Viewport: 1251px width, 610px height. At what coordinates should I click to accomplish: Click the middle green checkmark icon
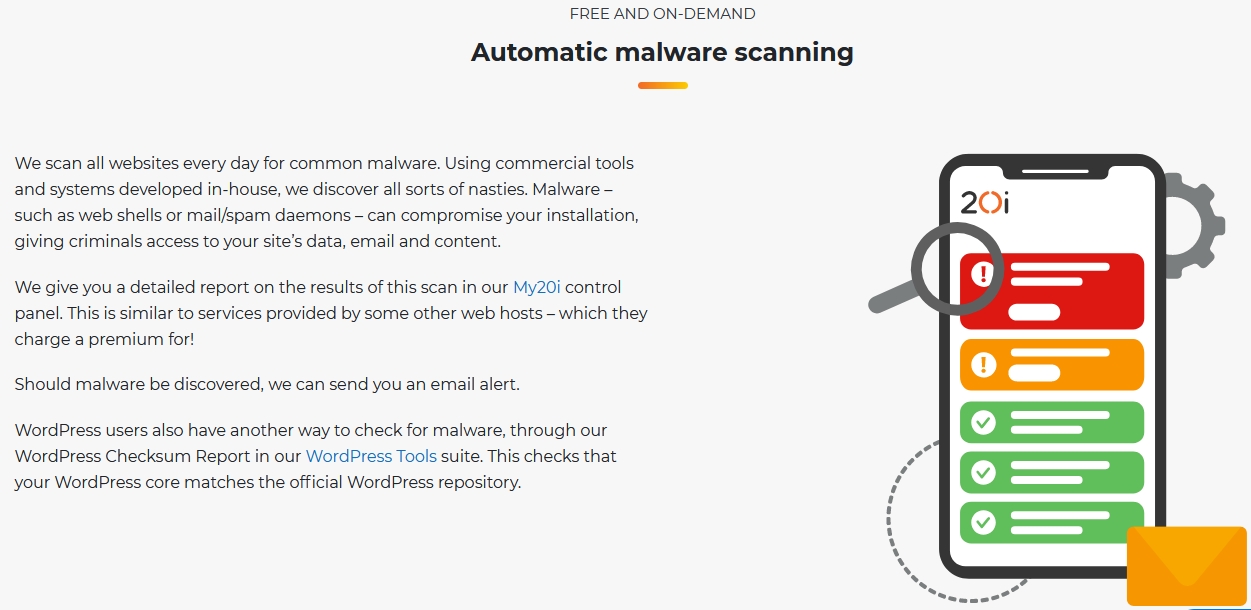pyautogui.click(x=983, y=472)
